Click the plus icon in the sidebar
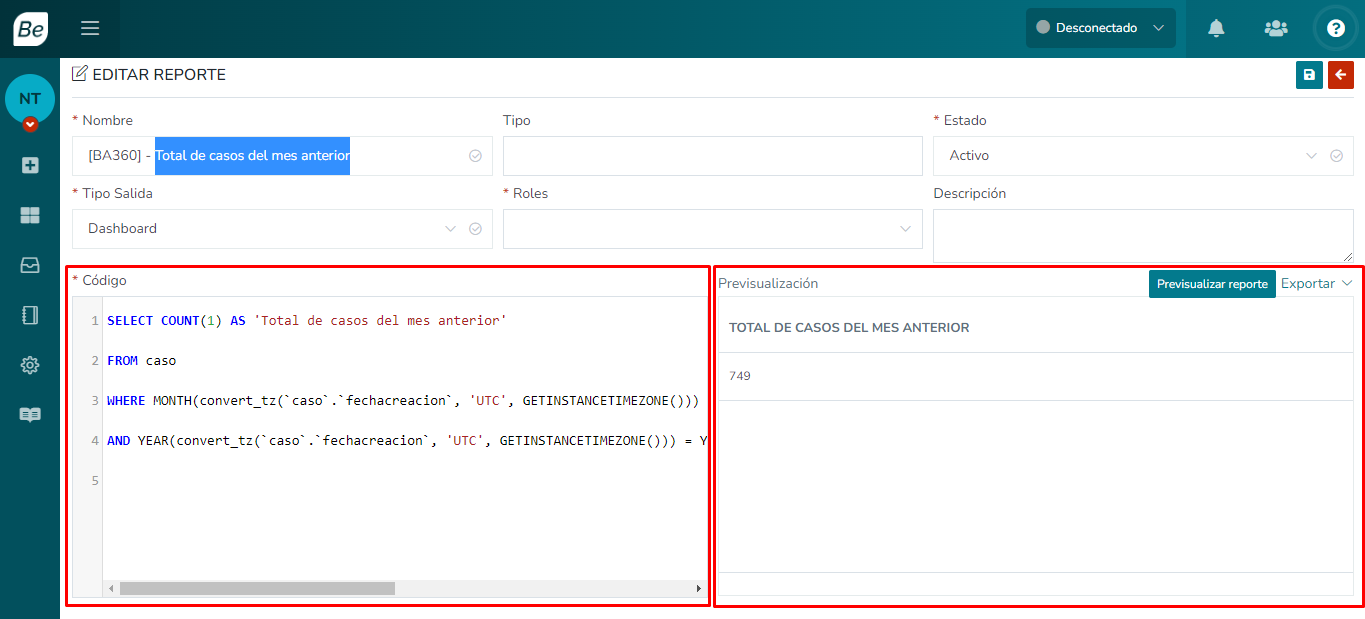Viewport: 1365px width, 619px height. [x=30, y=165]
